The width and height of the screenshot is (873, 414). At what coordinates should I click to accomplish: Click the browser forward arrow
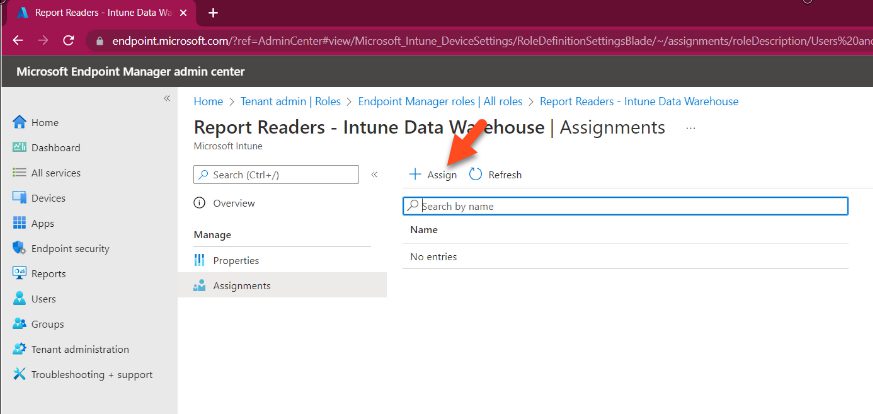click(x=43, y=41)
